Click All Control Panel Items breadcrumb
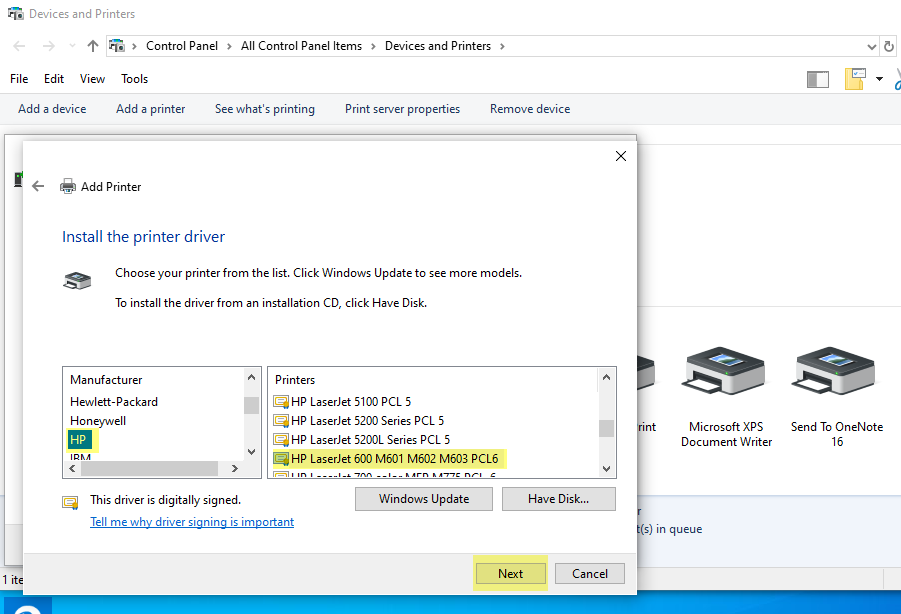This screenshot has height=614, width=901. pos(301,46)
